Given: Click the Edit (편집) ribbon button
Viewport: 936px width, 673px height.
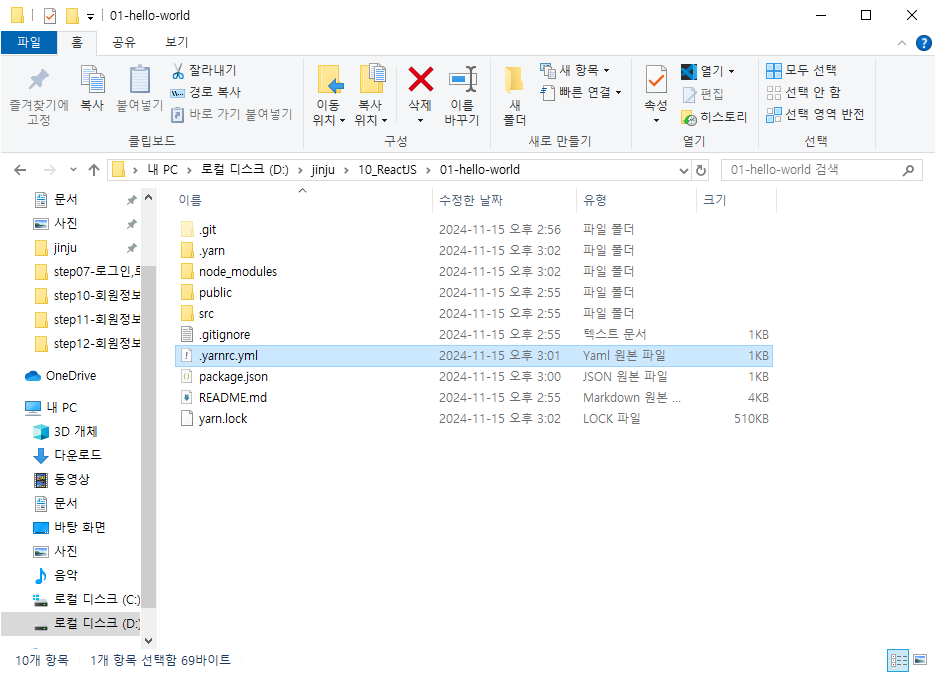Looking at the screenshot, I should tap(703, 94).
